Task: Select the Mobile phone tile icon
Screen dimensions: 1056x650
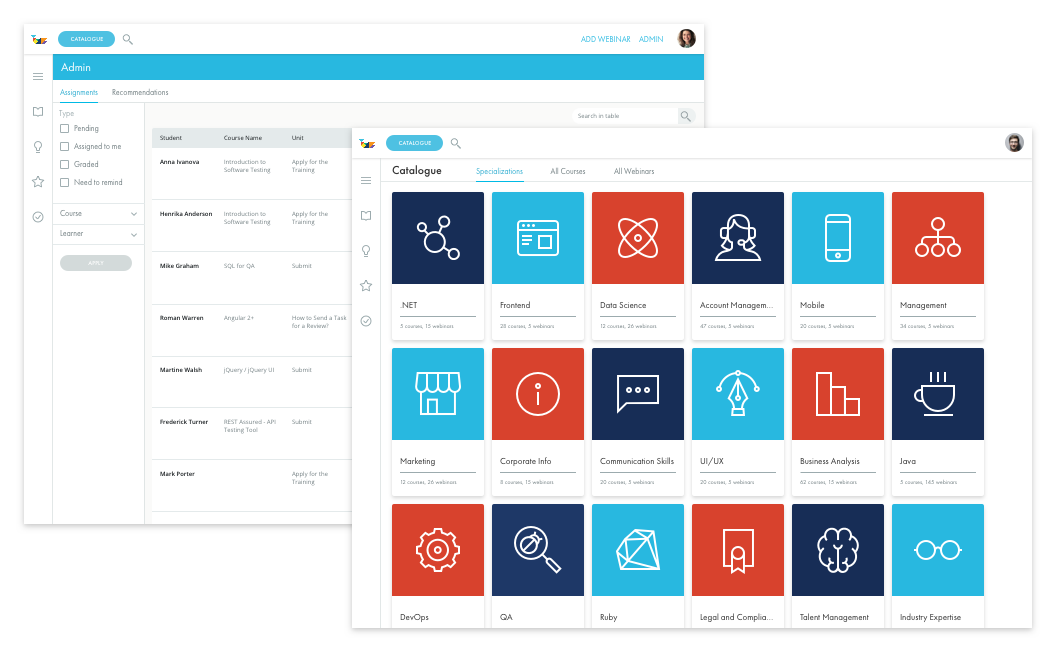Action: 837,237
